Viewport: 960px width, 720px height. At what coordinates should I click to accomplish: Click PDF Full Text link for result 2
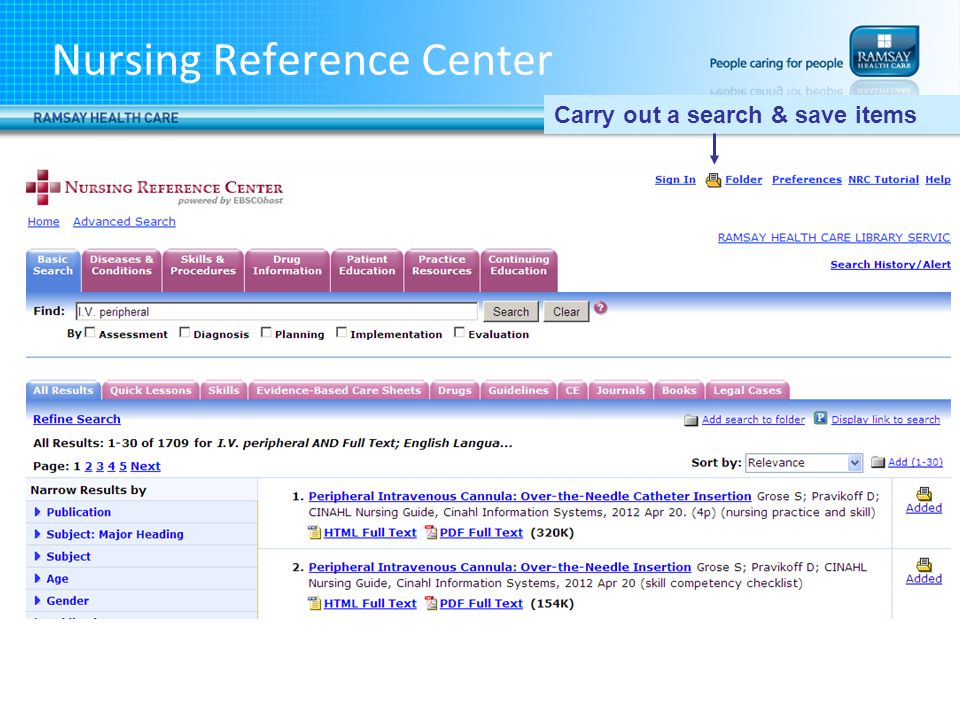pyautogui.click(x=481, y=604)
